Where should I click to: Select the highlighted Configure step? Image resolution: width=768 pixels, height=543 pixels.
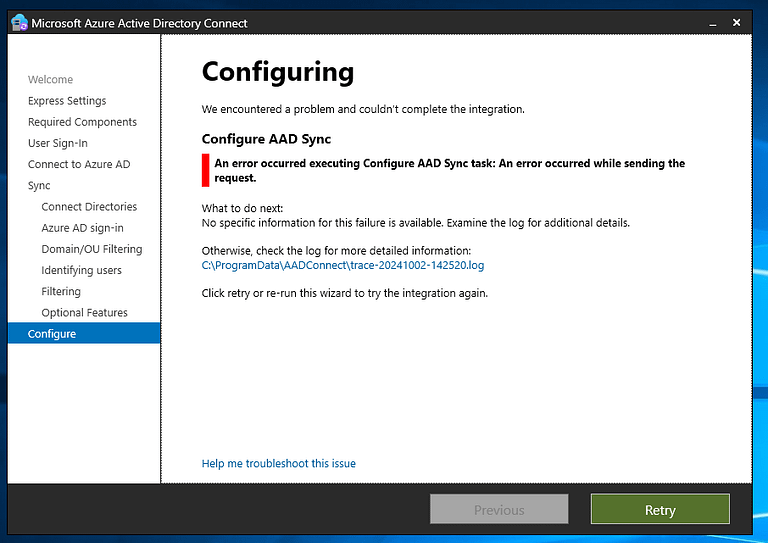point(52,334)
